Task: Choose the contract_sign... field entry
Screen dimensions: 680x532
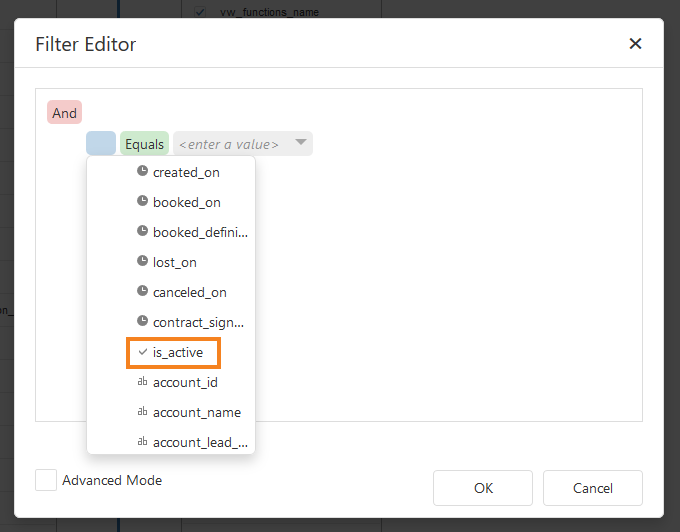Action: tap(171, 322)
